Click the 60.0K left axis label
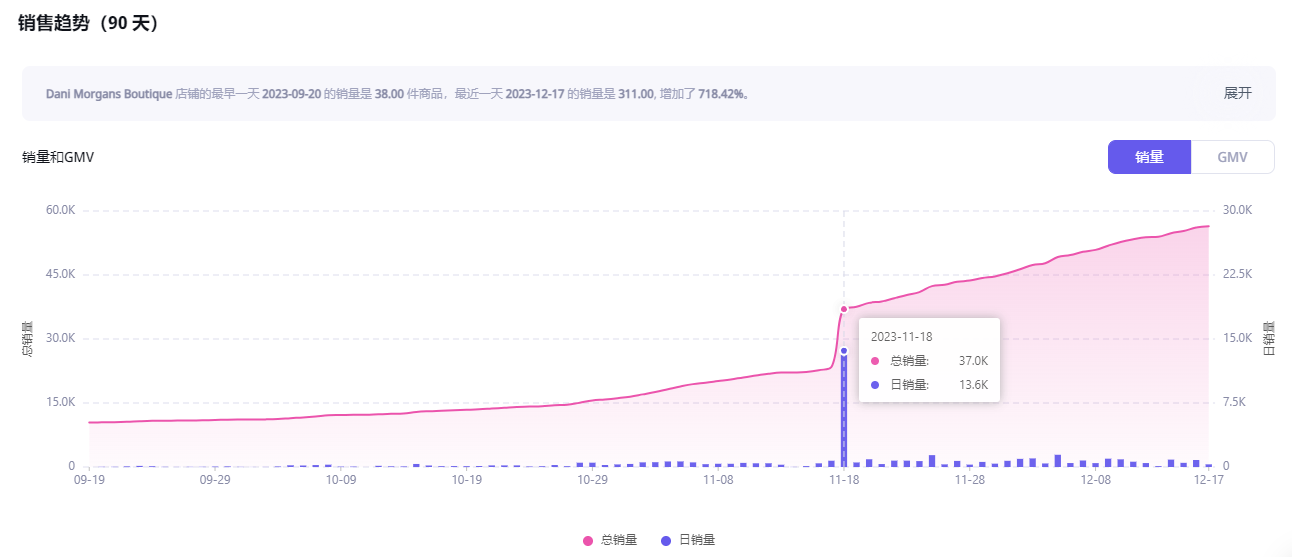This screenshot has height=557, width=1292. tap(60, 210)
